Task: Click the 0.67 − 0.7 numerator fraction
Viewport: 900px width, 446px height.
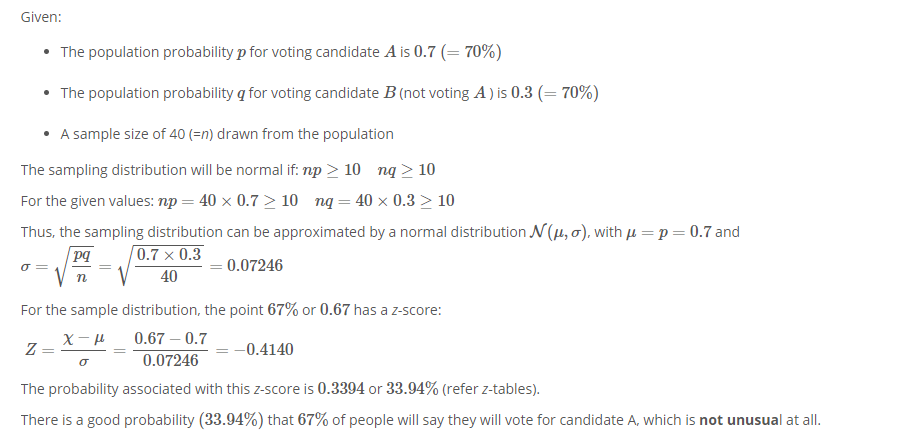Action: click(x=170, y=350)
